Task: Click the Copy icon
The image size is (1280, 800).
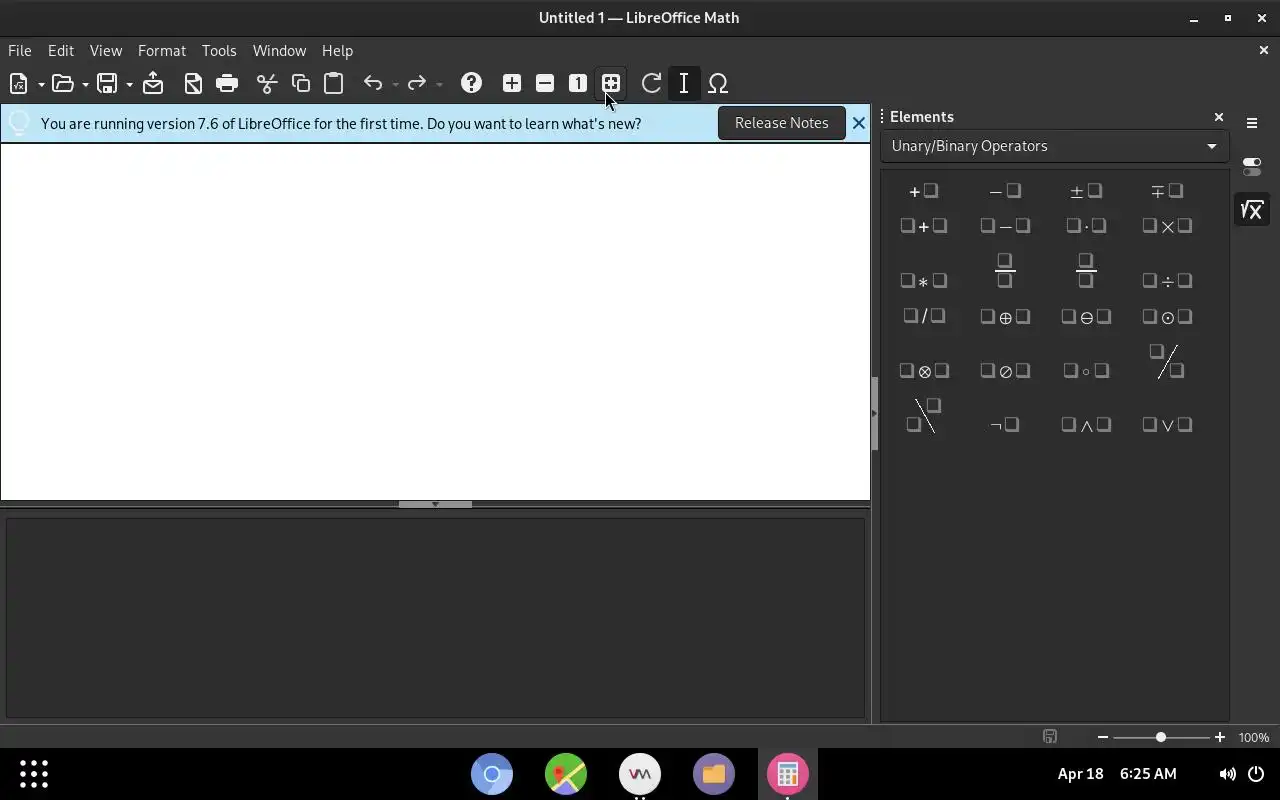Action: point(300,84)
